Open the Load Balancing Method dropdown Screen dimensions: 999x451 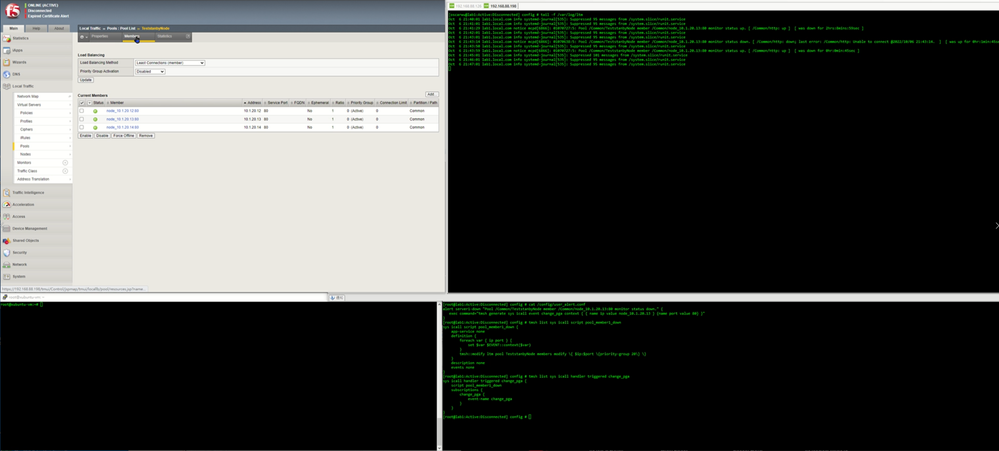(170, 63)
